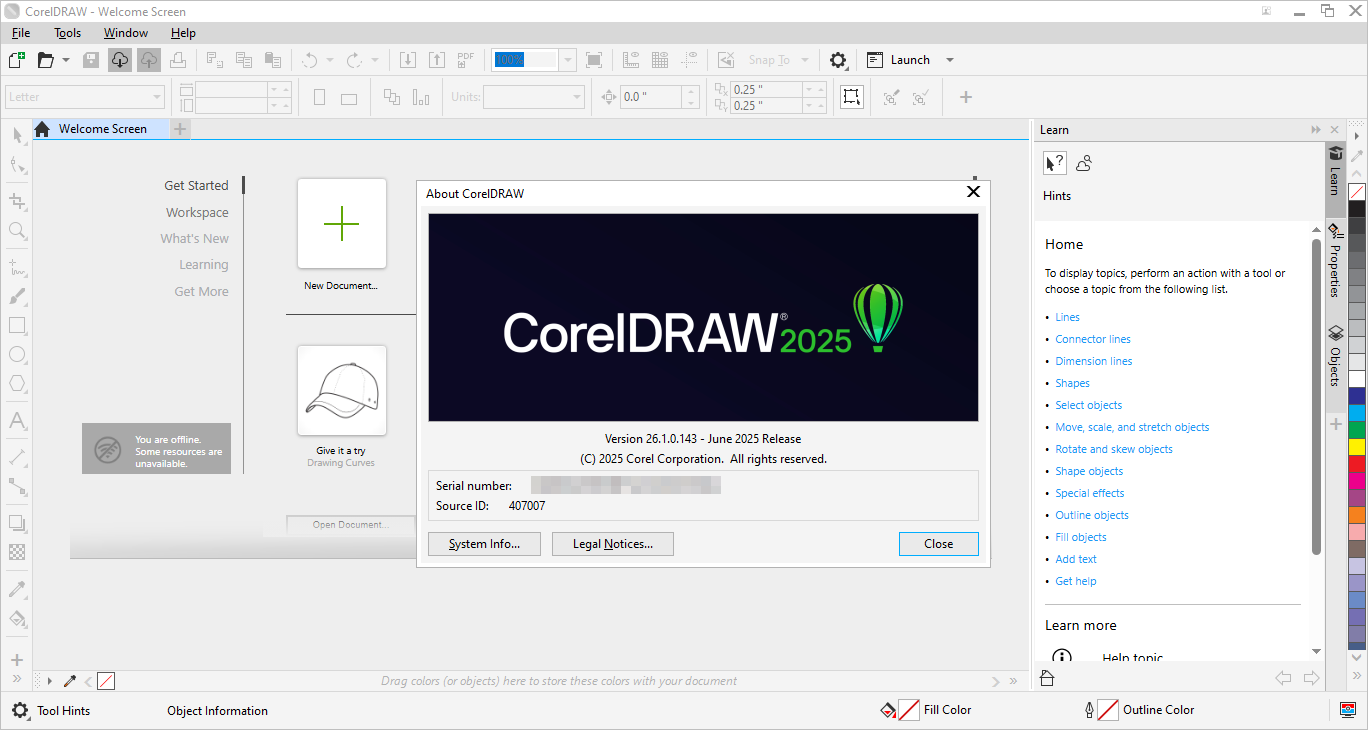Screen dimensions: 1368x730
Task: Select the Rectangle tool
Action: [17, 325]
